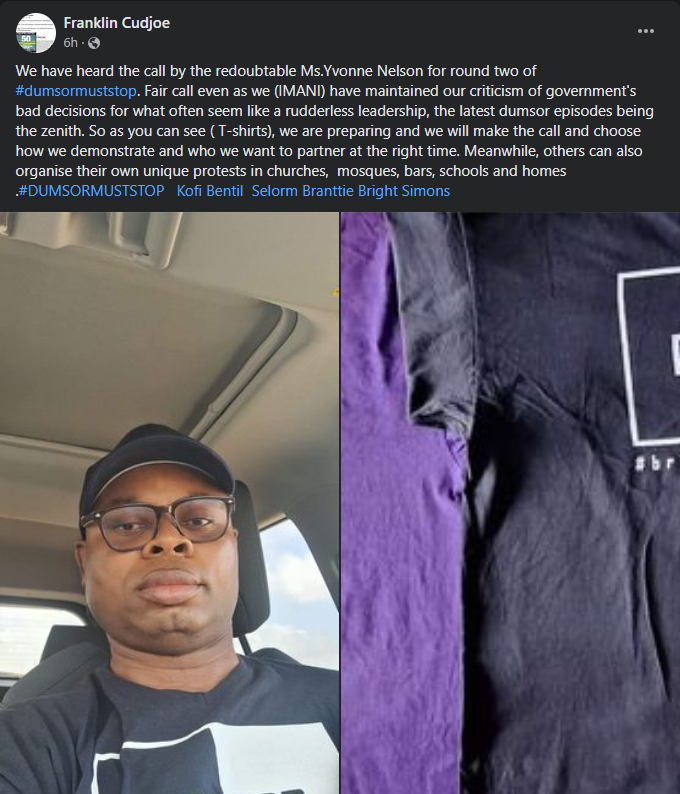Viewport: 680px width, 794px height.
Task: Click the eyeglasses in the selfie
Action: tap(158, 523)
